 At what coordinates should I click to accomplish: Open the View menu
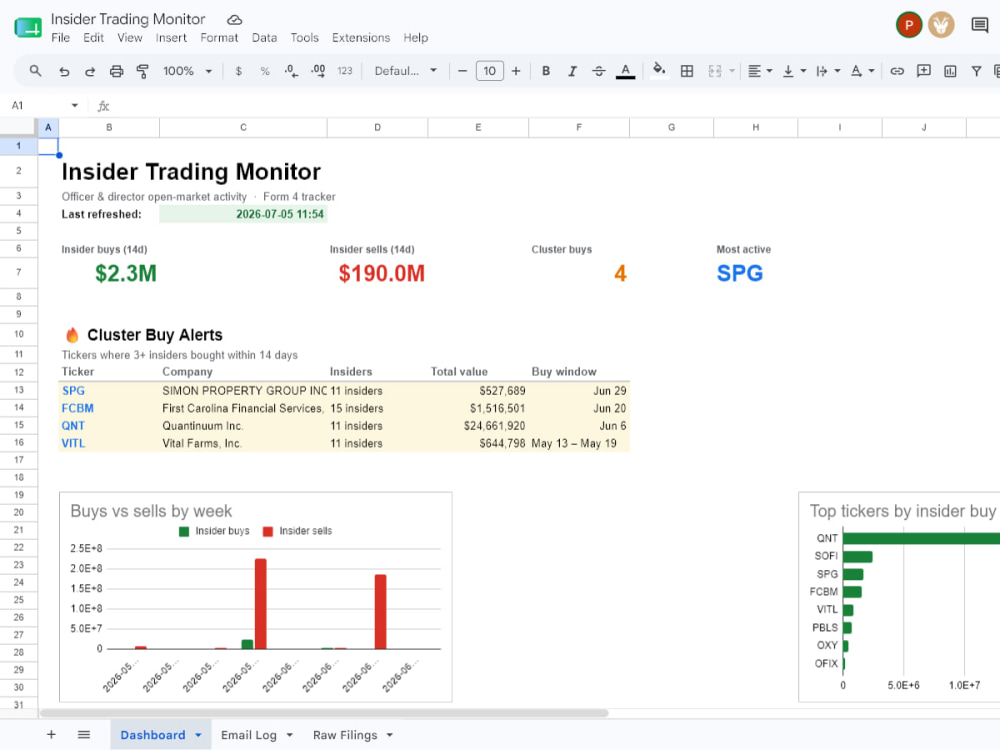click(x=130, y=38)
